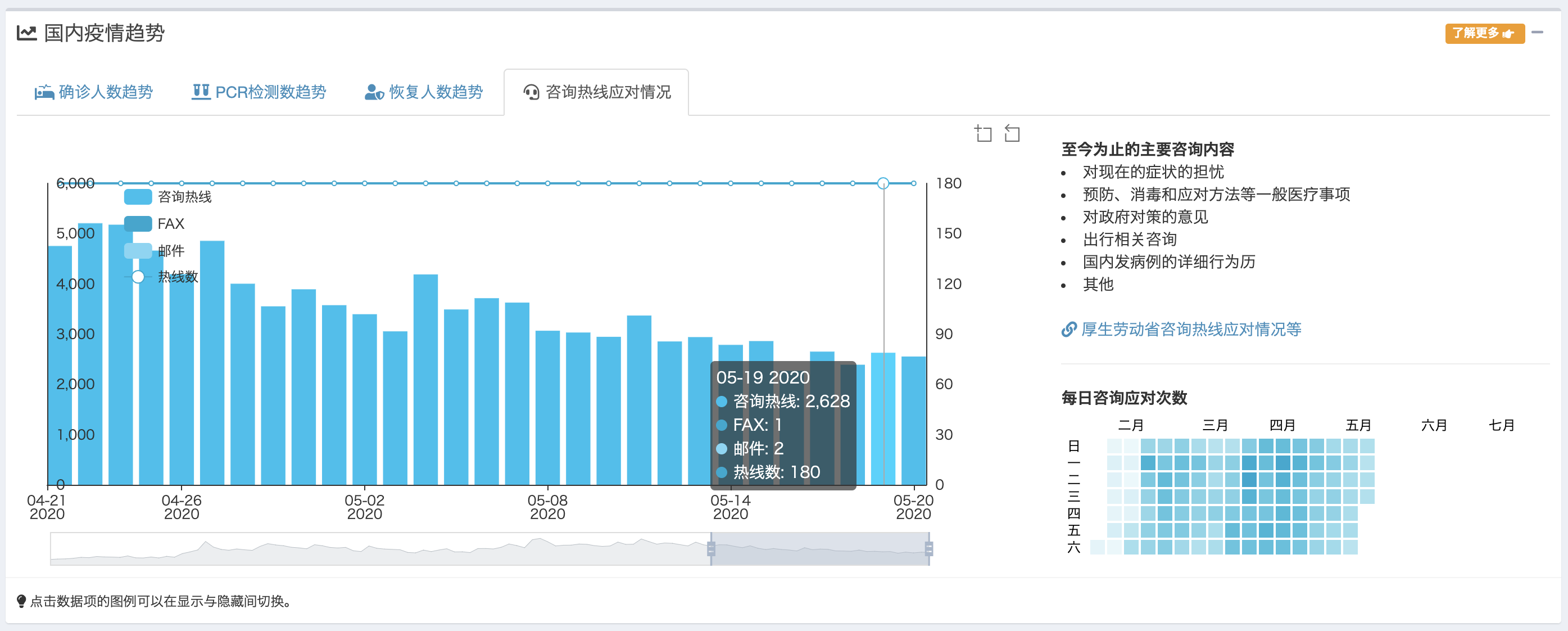
Task: Click left handle of date range slider
Action: pos(710,549)
